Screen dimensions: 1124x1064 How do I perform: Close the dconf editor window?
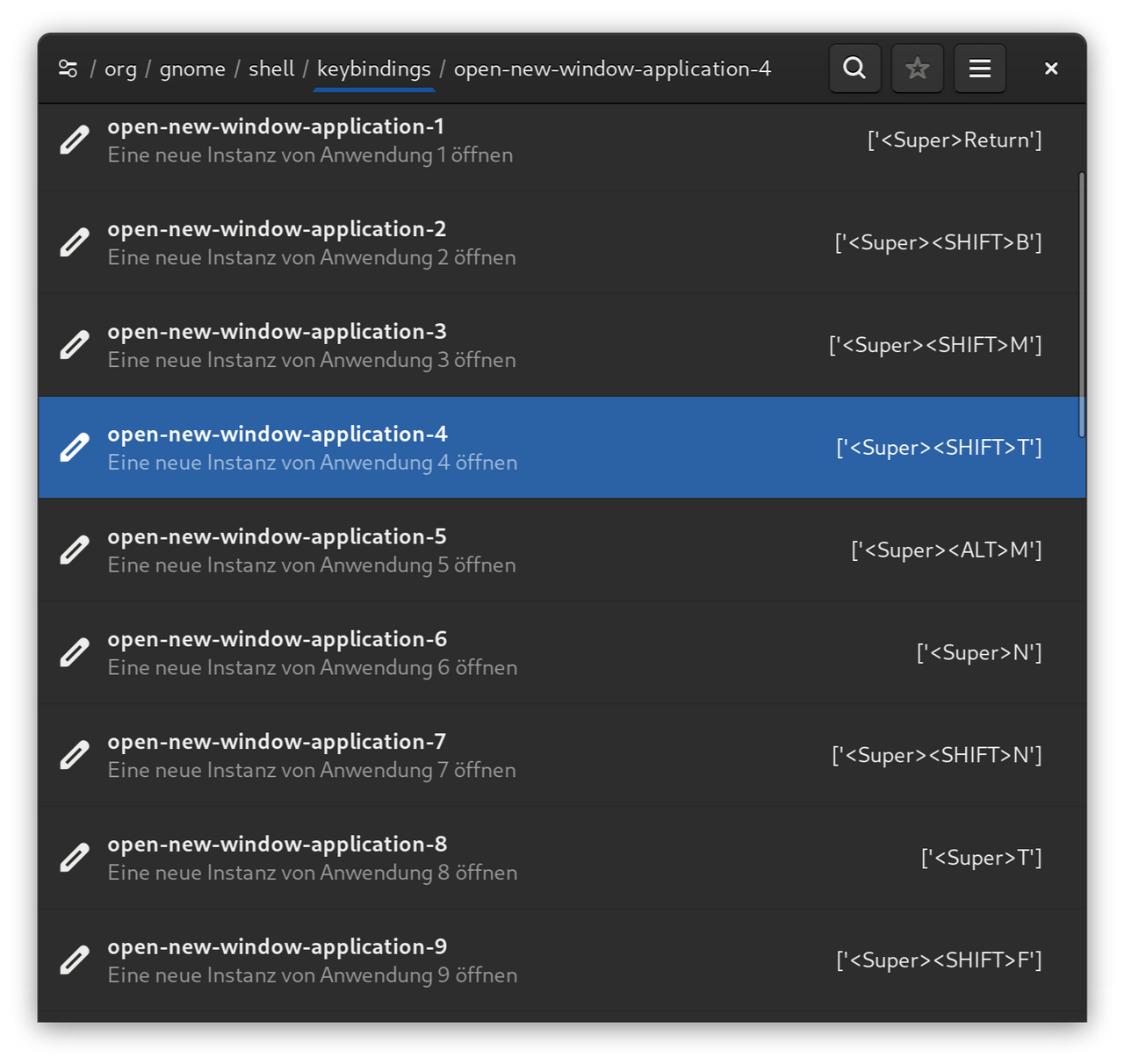[x=1051, y=68]
